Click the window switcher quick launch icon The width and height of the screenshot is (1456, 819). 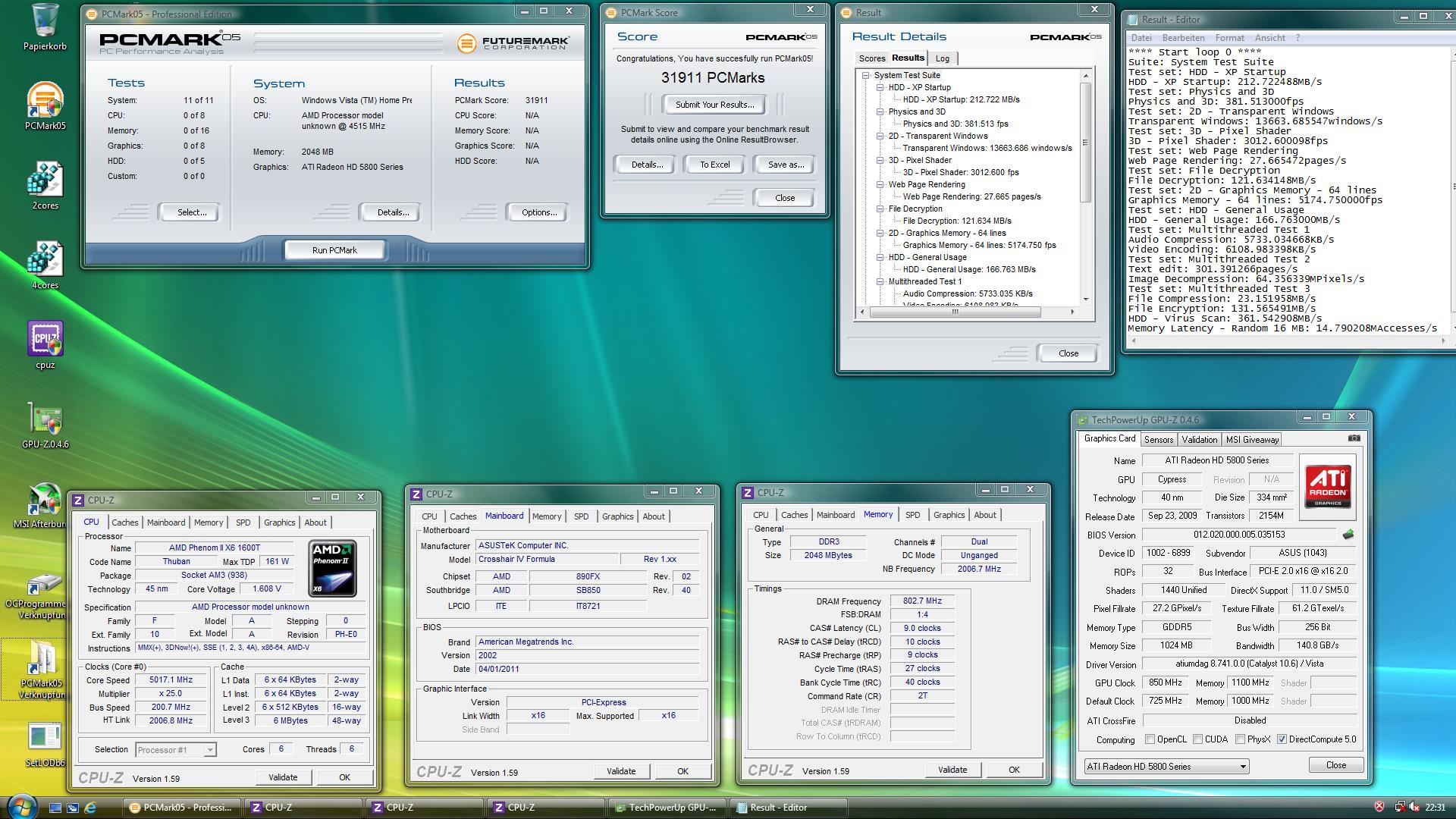(x=73, y=808)
